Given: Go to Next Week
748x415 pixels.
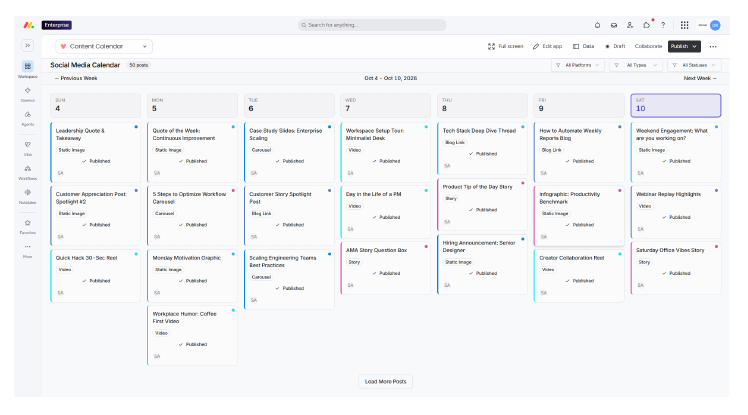Looking at the screenshot, I should click(x=700, y=78).
